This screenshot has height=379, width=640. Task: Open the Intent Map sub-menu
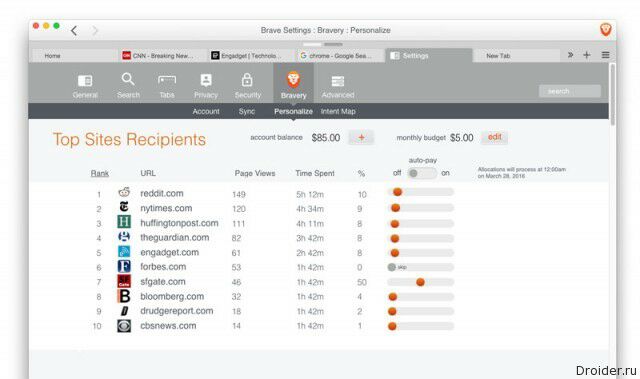pyautogui.click(x=338, y=111)
